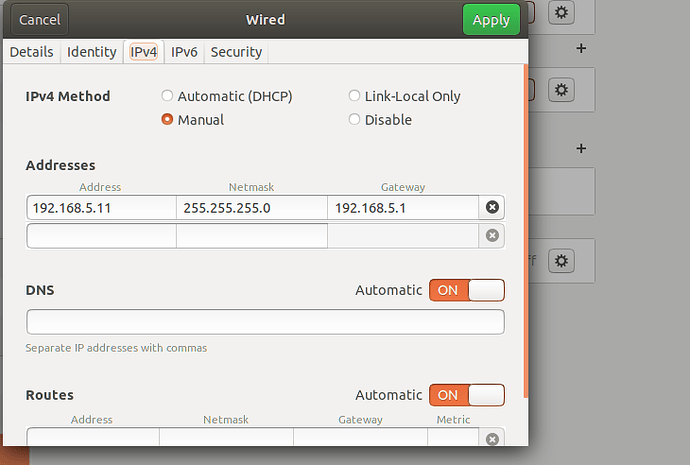
Task: Switch to the IPv6 tab
Action: coord(184,52)
